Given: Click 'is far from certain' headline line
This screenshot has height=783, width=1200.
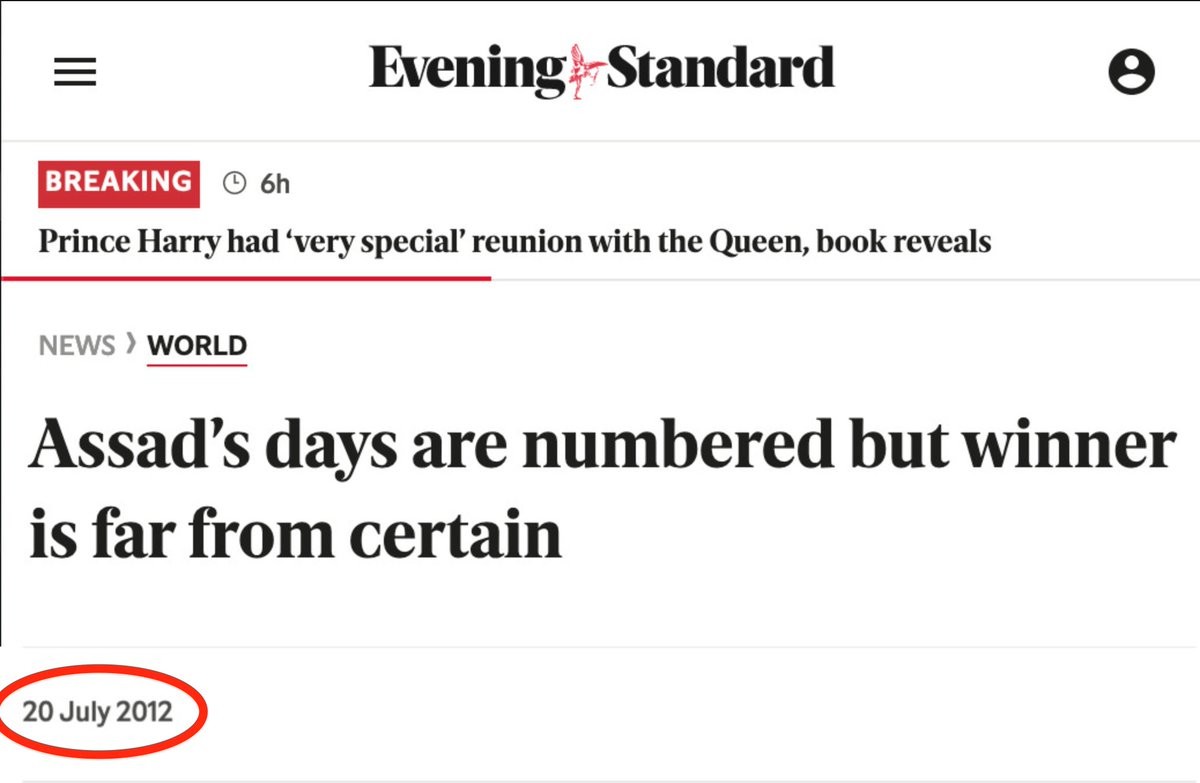Looking at the screenshot, I should tap(296, 535).
